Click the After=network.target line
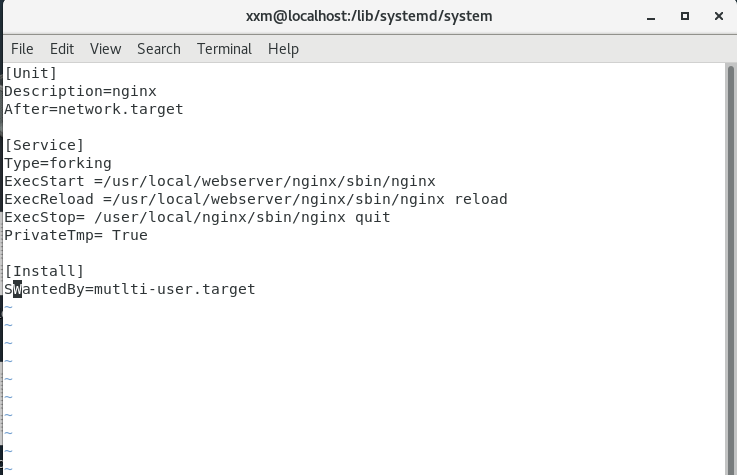 (x=94, y=109)
